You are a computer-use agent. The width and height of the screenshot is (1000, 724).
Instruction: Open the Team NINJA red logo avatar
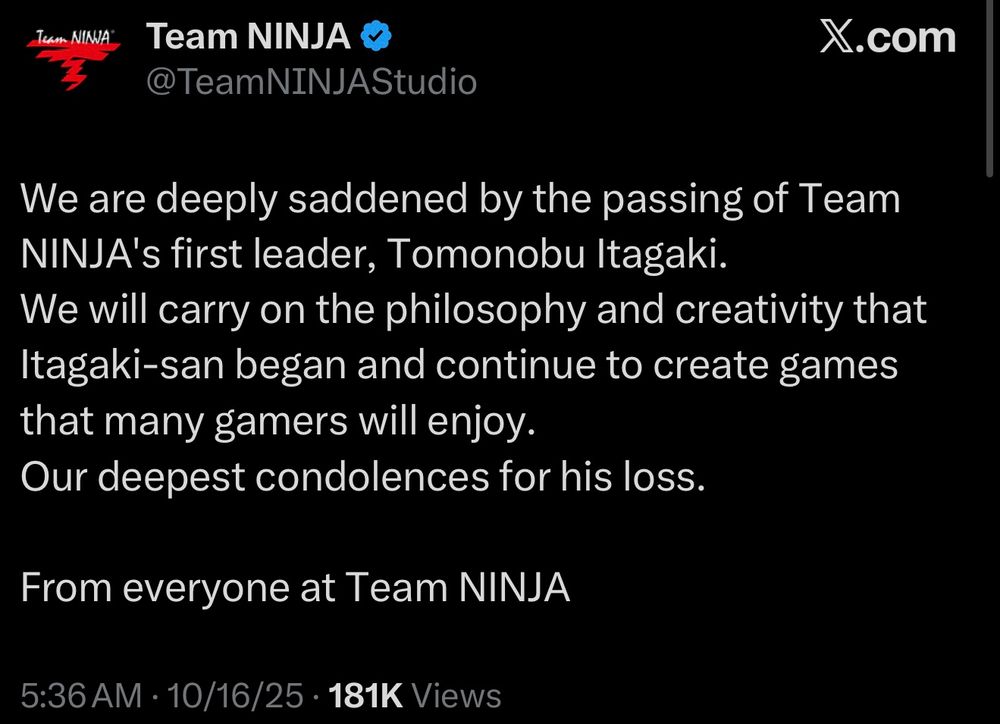72,57
